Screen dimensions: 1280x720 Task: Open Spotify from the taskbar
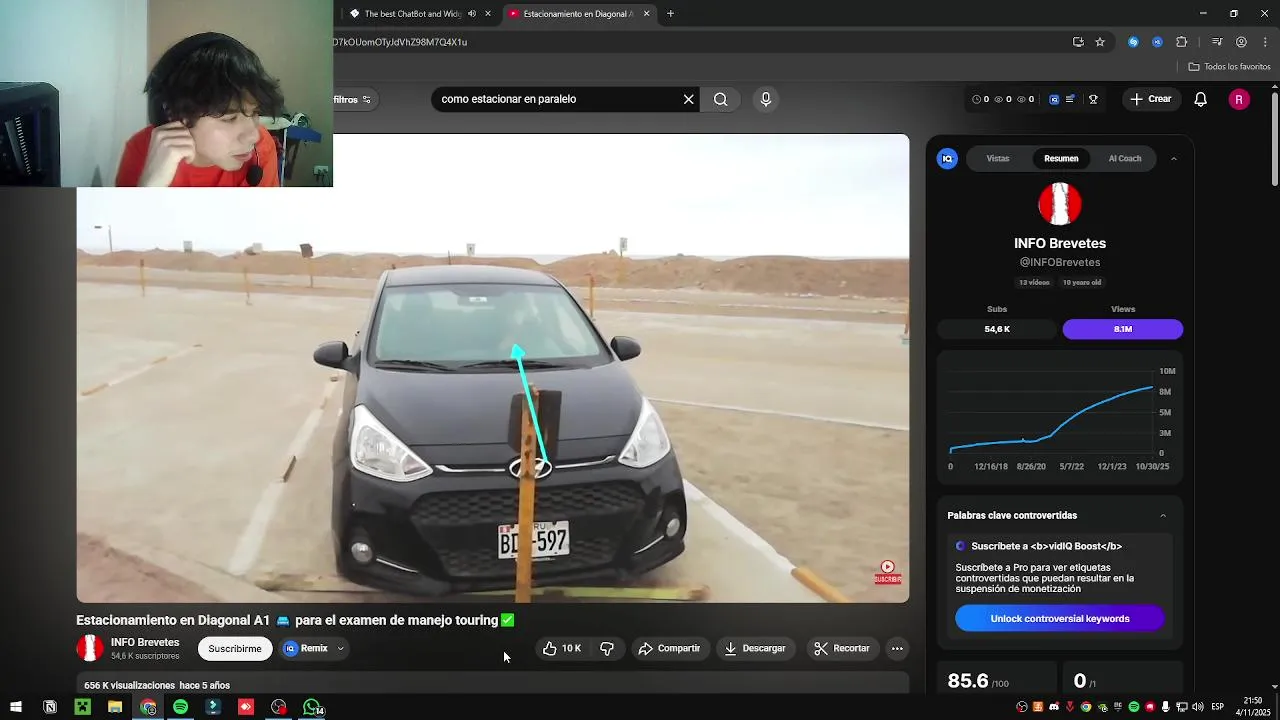click(180, 707)
